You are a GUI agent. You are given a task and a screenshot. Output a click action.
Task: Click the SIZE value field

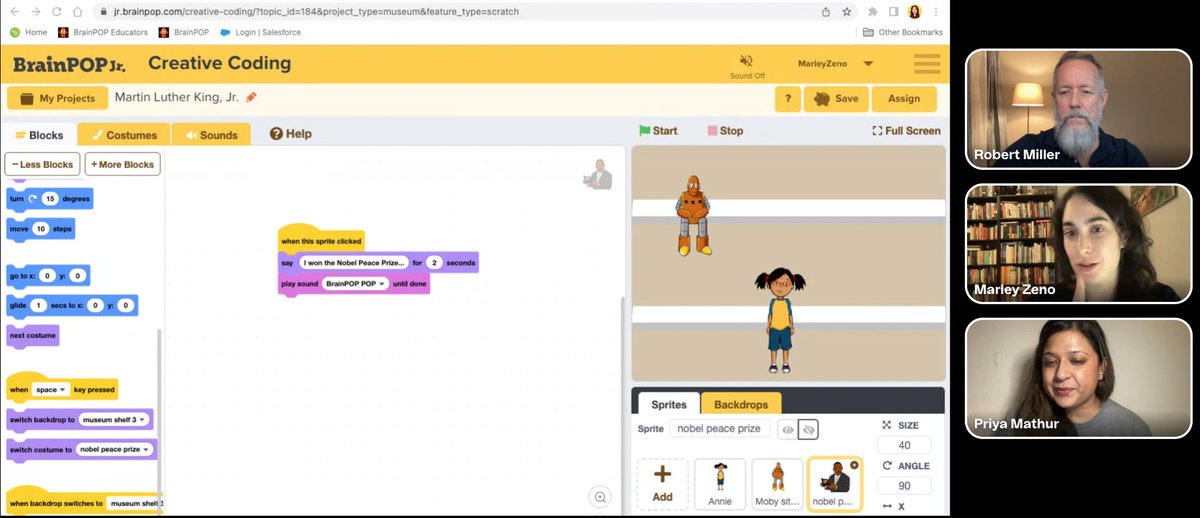pos(904,446)
